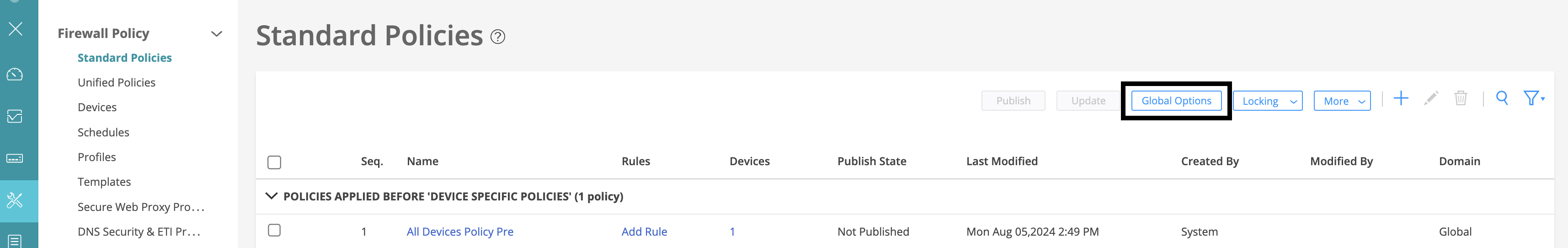
Task: Go to Schedules in sidebar
Action: pos(103,133)
